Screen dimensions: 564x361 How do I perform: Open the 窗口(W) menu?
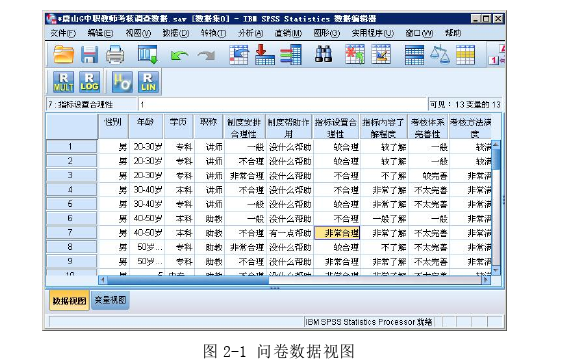pyautogui.click(x=419, y=33)
